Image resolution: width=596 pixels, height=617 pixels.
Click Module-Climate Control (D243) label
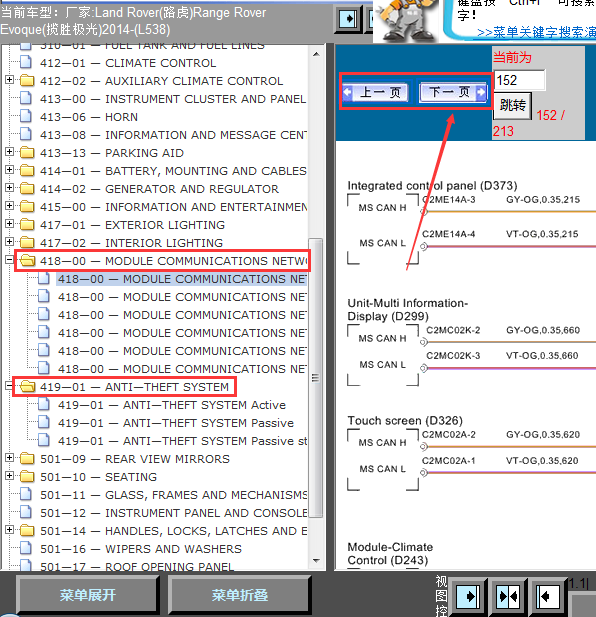click(x=390, y=554)
